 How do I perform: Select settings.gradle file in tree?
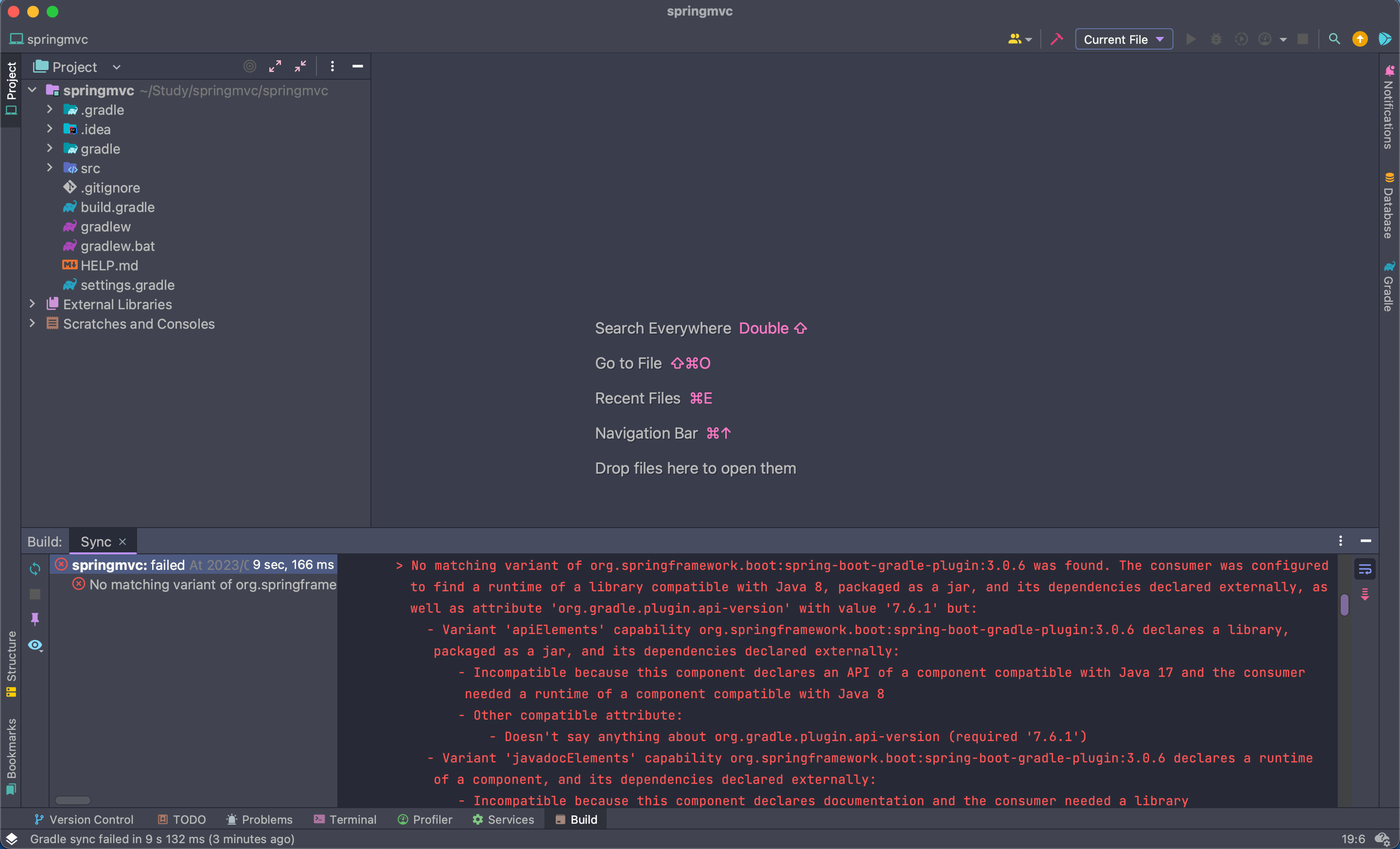(x=127, y=285)
